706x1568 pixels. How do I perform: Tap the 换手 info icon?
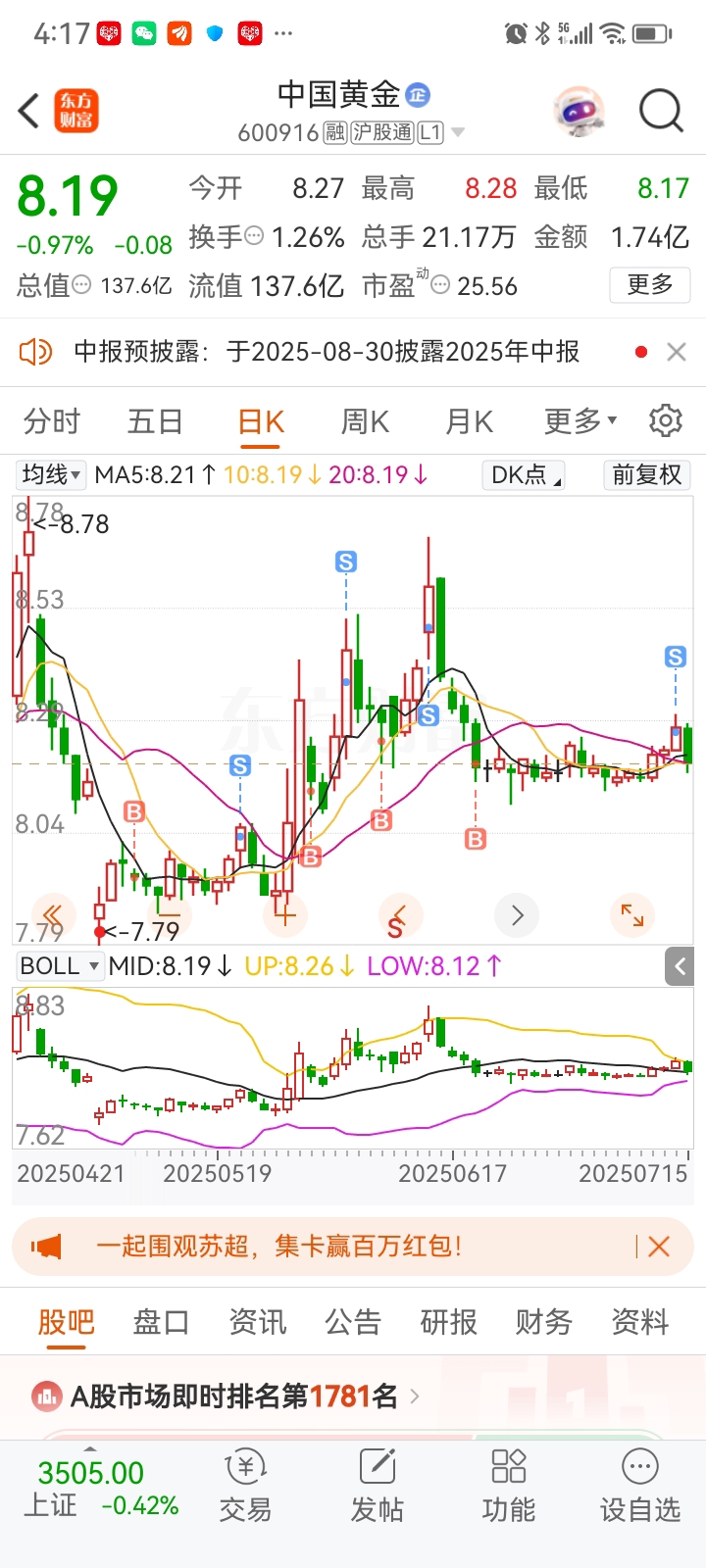254,236
